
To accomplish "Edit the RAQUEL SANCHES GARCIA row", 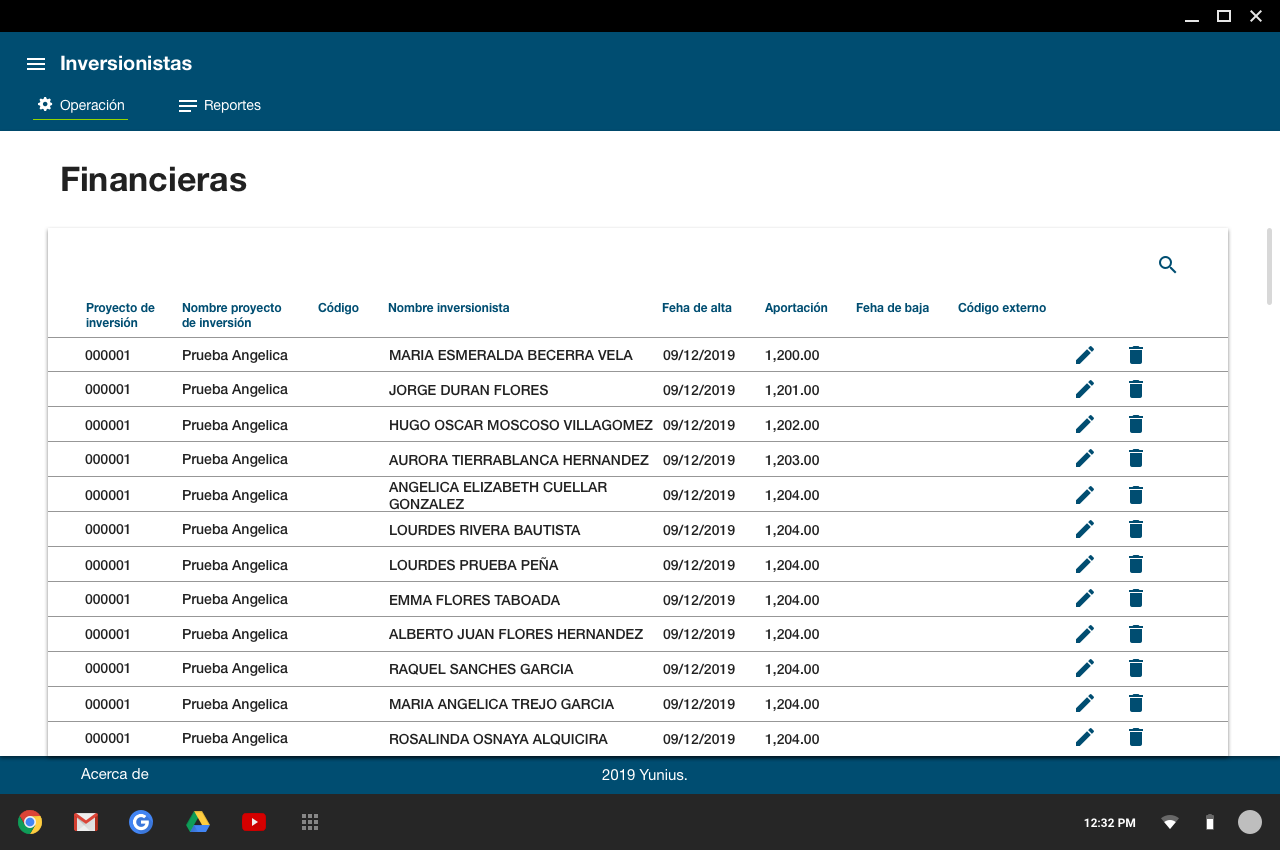I will point(1085,668).
